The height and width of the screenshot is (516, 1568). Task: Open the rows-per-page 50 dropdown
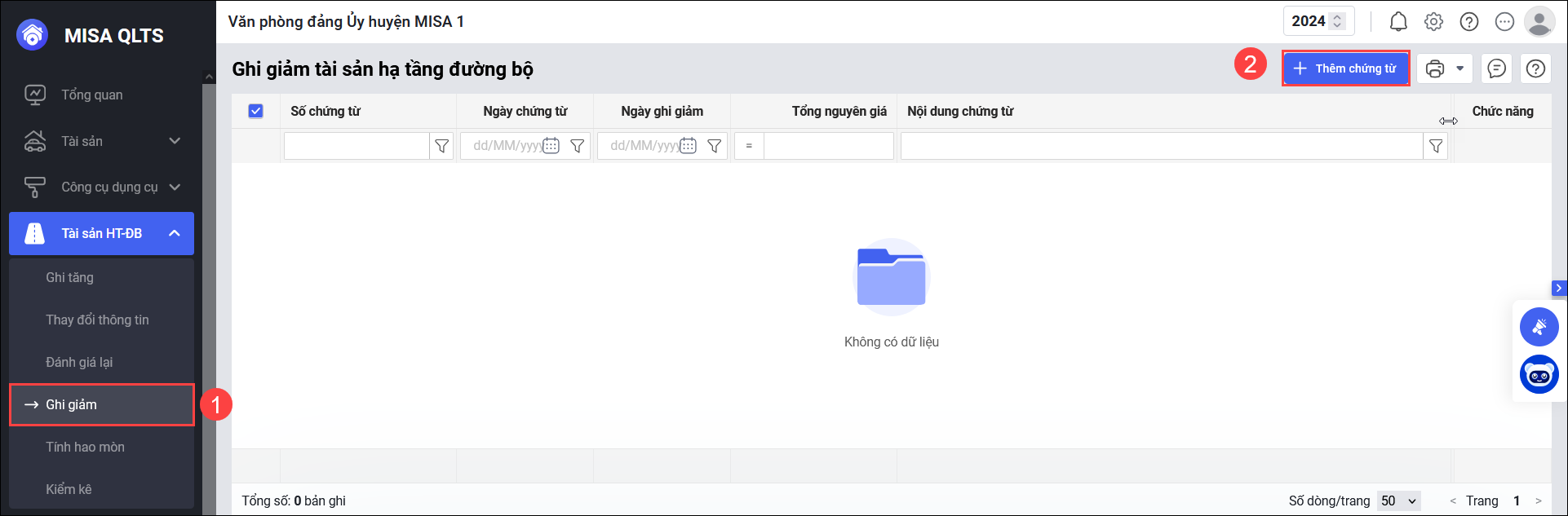point(1399,501)
